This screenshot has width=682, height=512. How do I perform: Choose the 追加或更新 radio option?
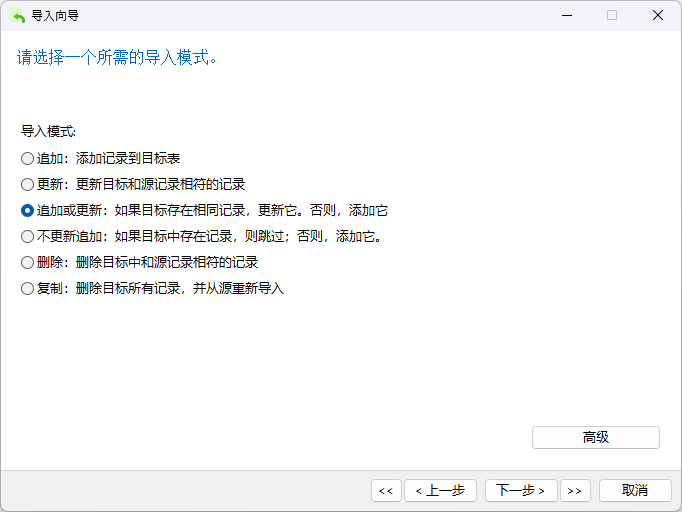(x=28, y=210)
